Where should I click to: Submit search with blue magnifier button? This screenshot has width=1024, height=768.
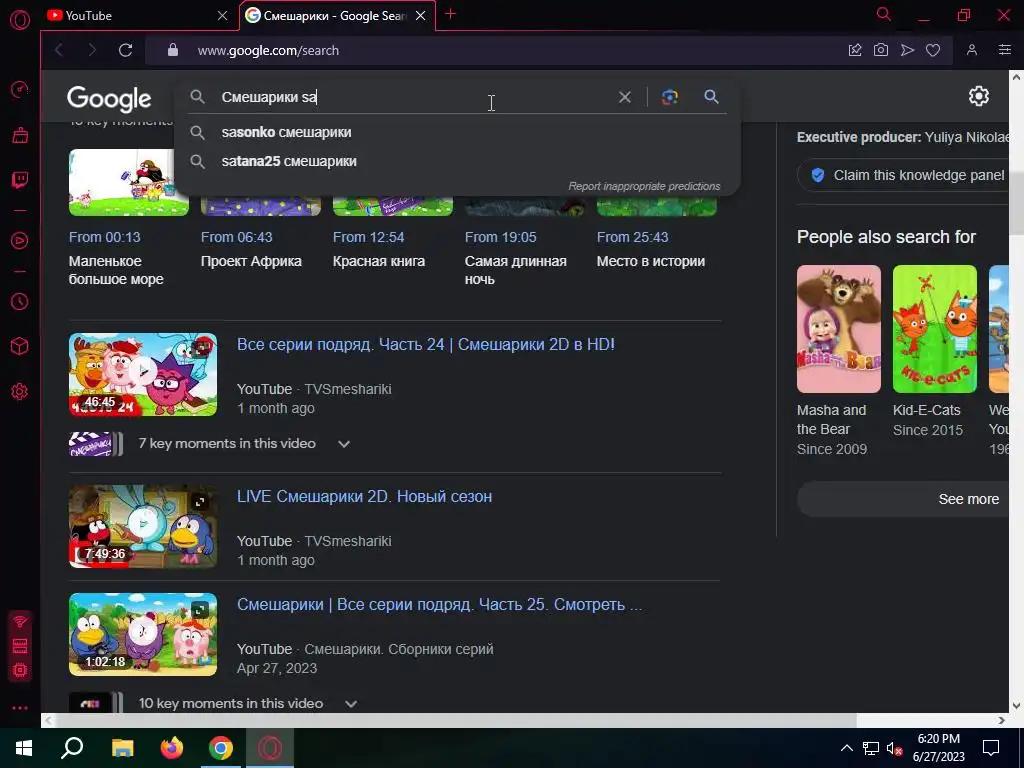(x=711, y=97)
